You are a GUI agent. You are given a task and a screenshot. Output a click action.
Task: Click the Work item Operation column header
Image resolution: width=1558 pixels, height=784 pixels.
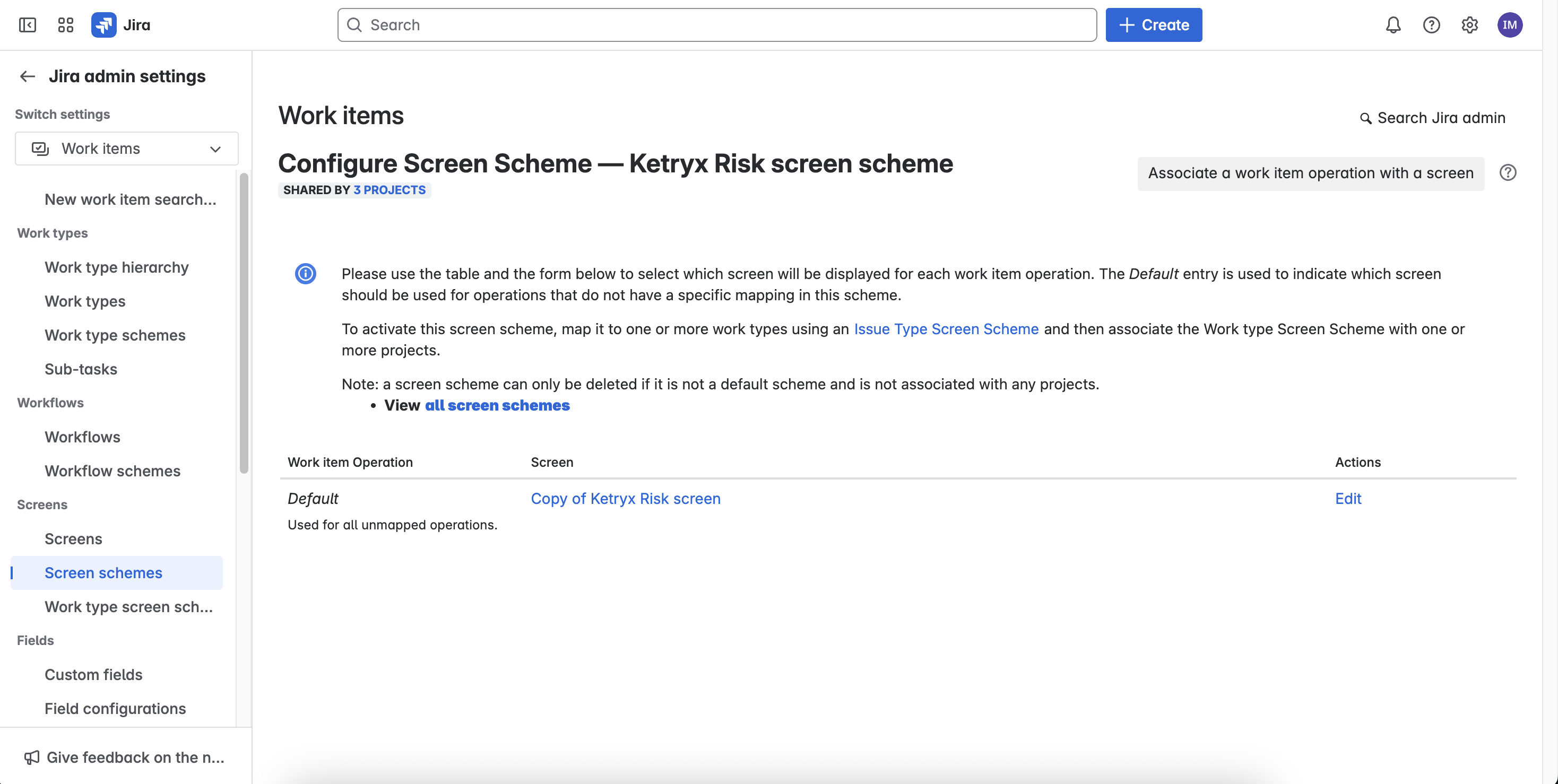click(350, 463)
